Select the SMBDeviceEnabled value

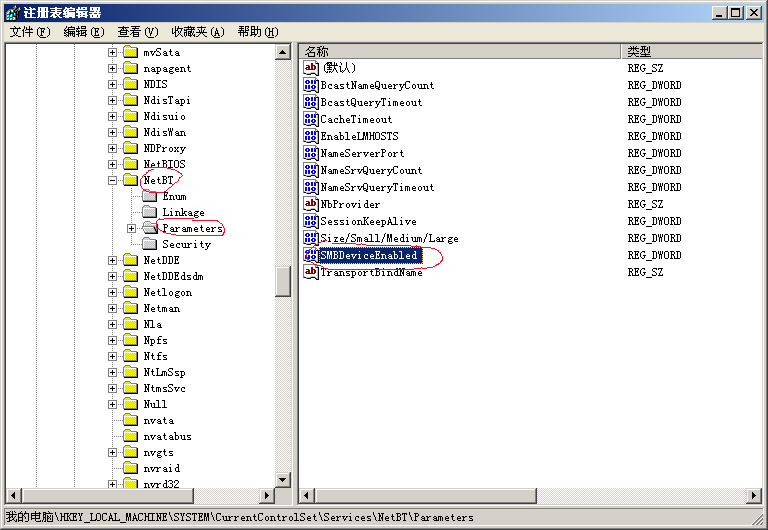coord(369,255)
